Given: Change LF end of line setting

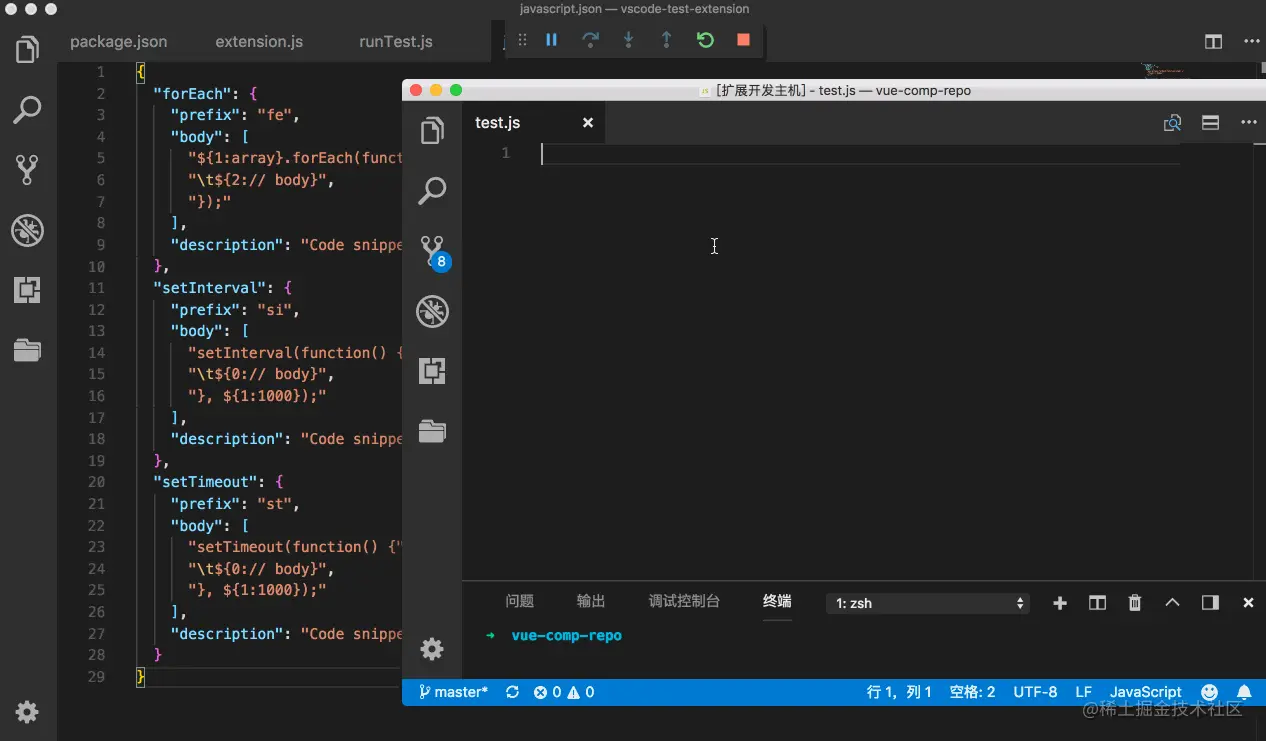Looking at the screenshot, I should coord(1083,692).
